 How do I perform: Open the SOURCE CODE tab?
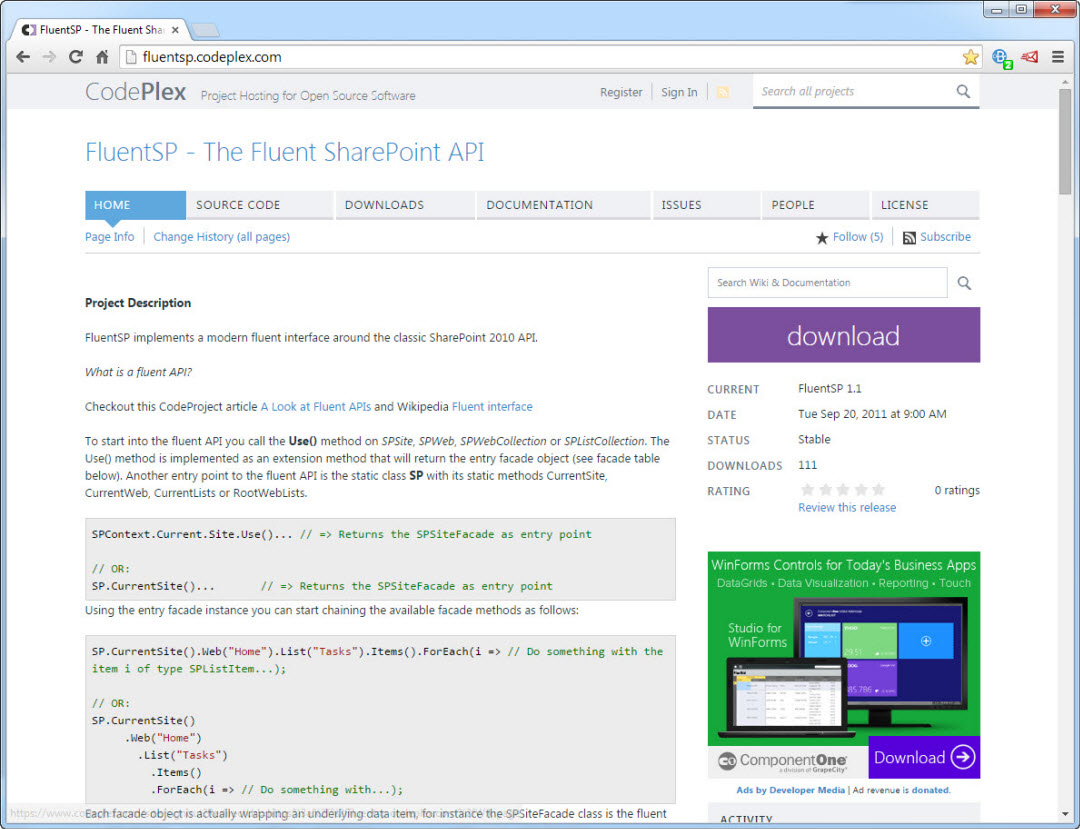(x=238, y=205)
